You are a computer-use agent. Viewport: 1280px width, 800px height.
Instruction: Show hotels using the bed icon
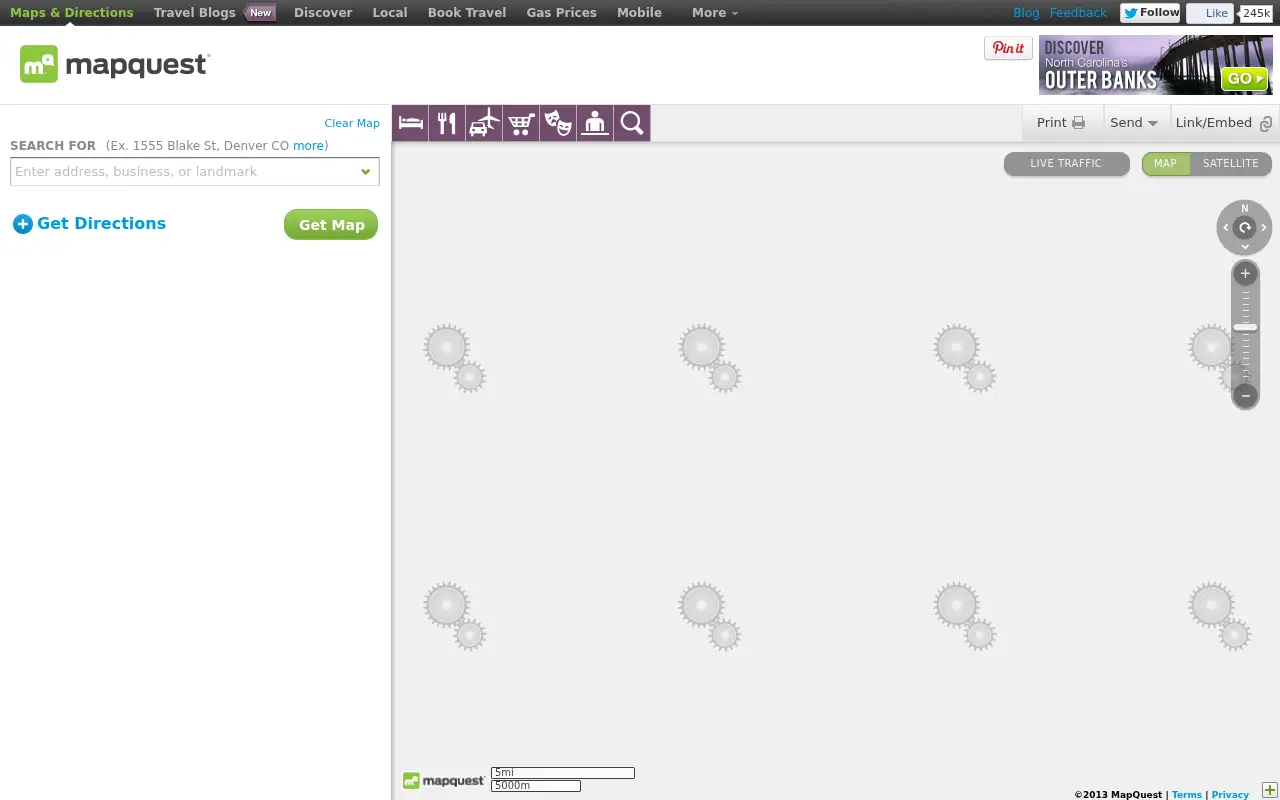point(411,123)
